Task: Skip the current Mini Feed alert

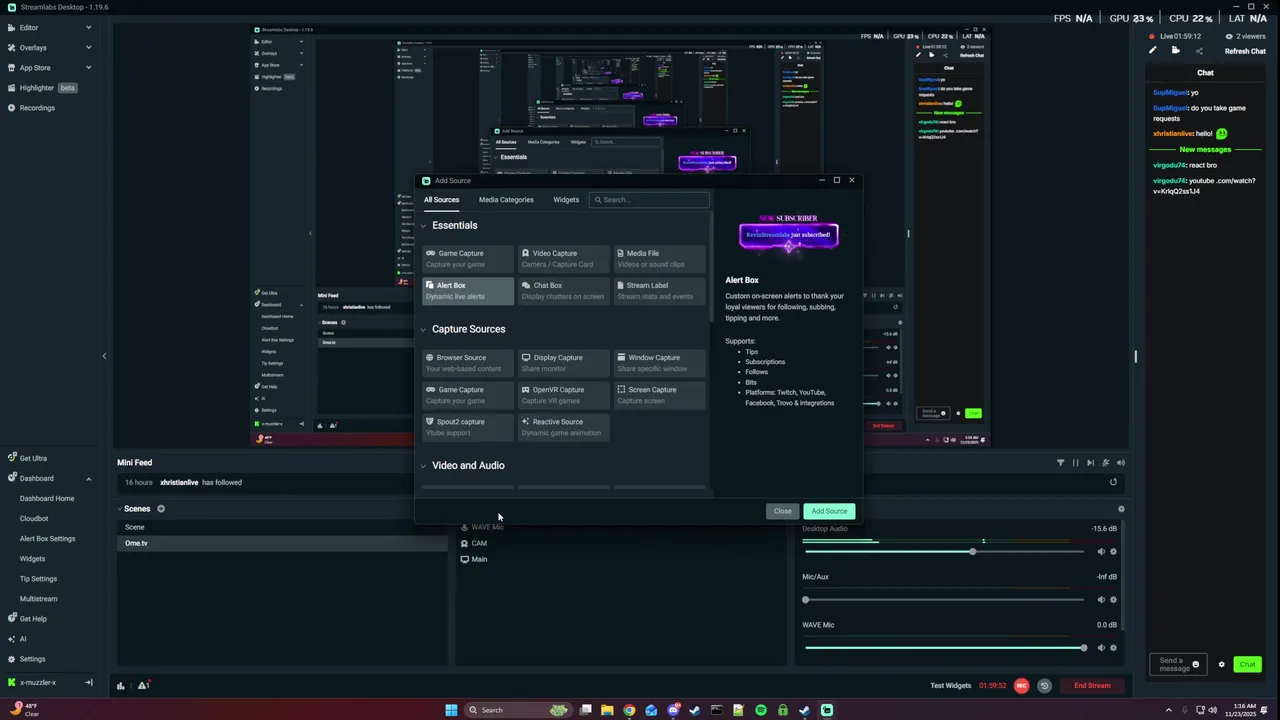Action: [1091, 463]
